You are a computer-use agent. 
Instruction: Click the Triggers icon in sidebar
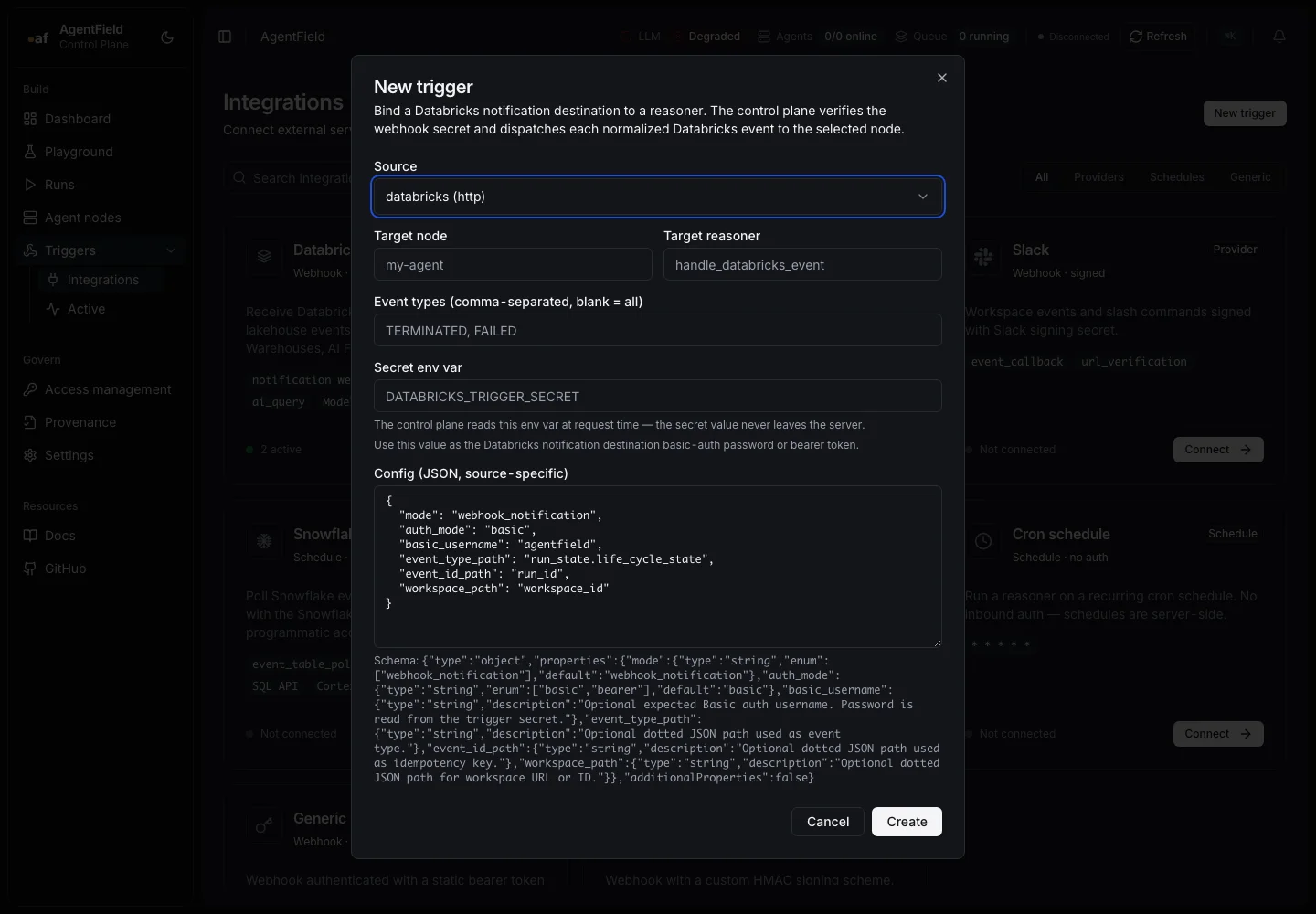point(30,250)
